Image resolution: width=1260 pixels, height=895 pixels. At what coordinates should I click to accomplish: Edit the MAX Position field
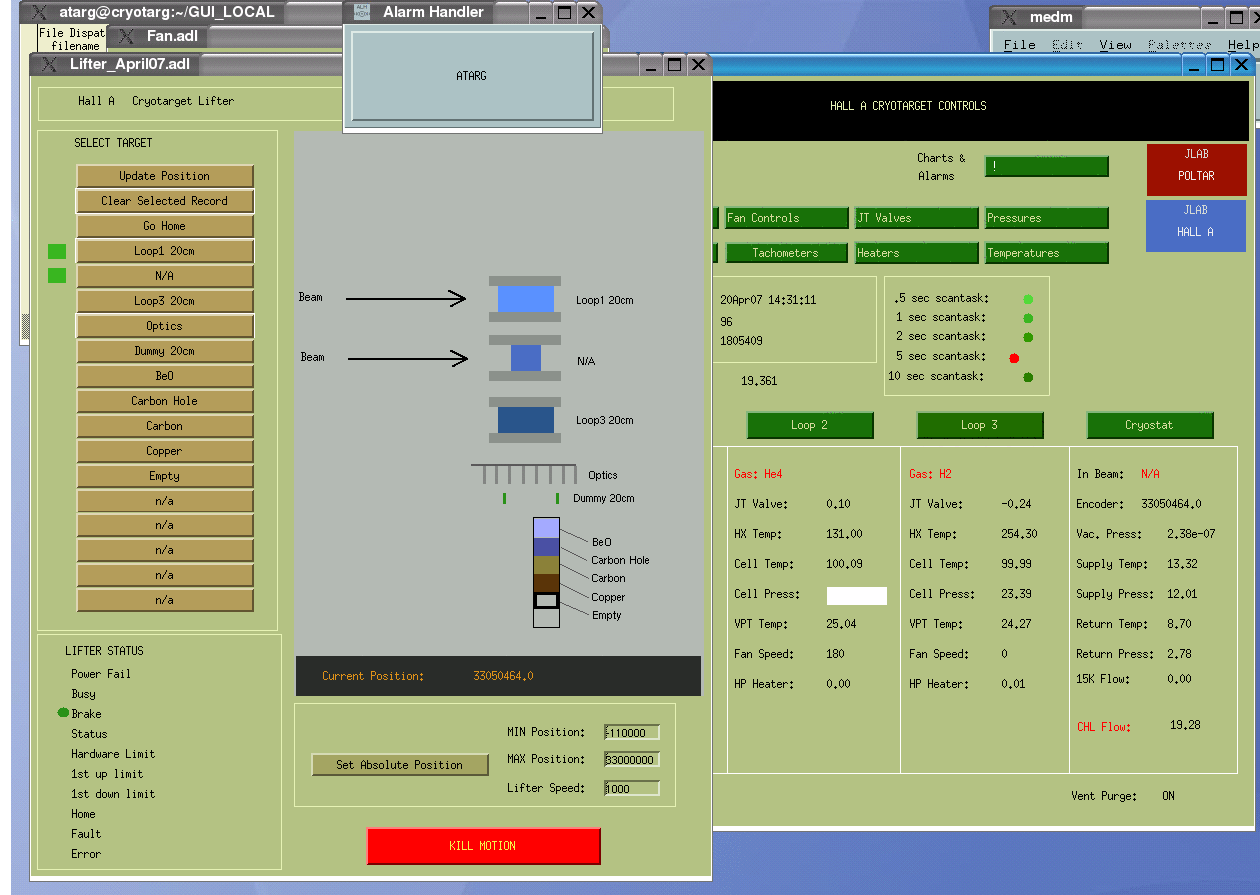(x=632, y=760)
